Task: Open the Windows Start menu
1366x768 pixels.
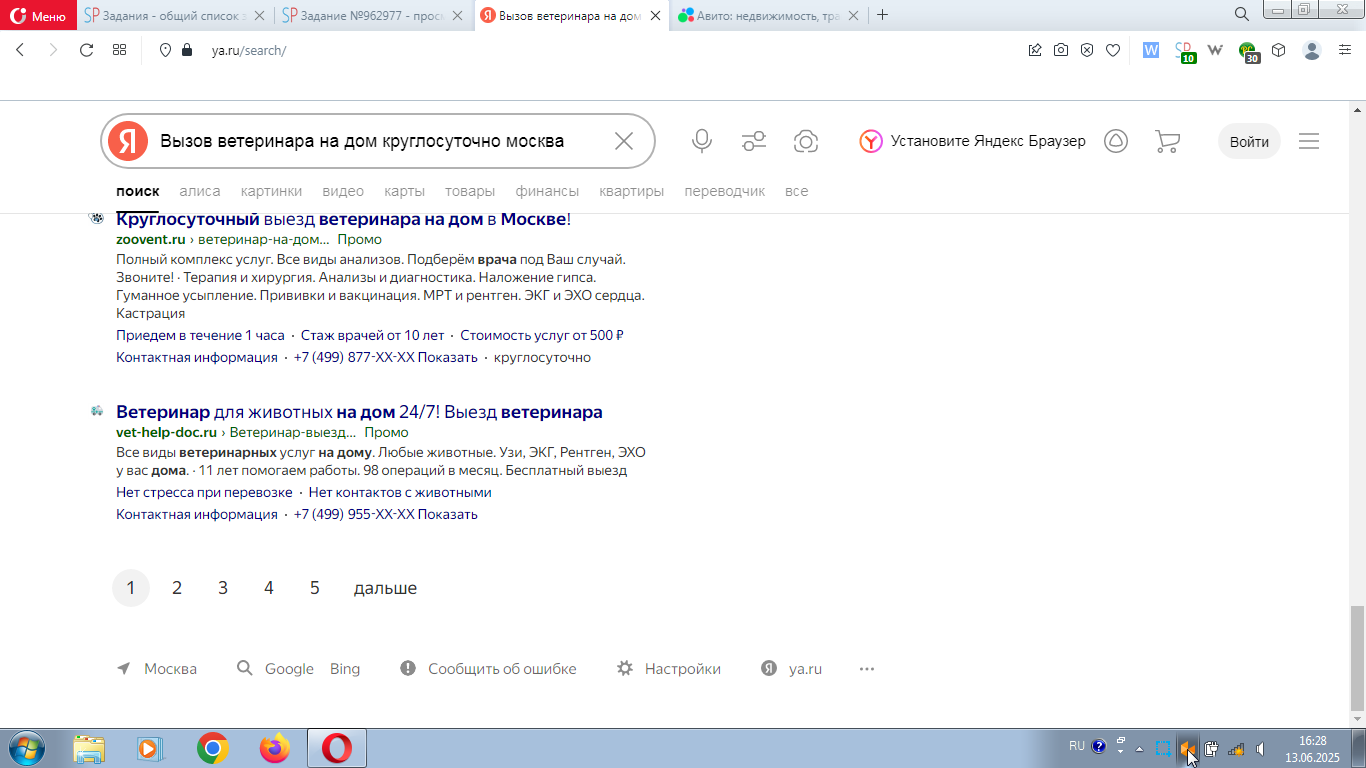Action: pos(27,748)
